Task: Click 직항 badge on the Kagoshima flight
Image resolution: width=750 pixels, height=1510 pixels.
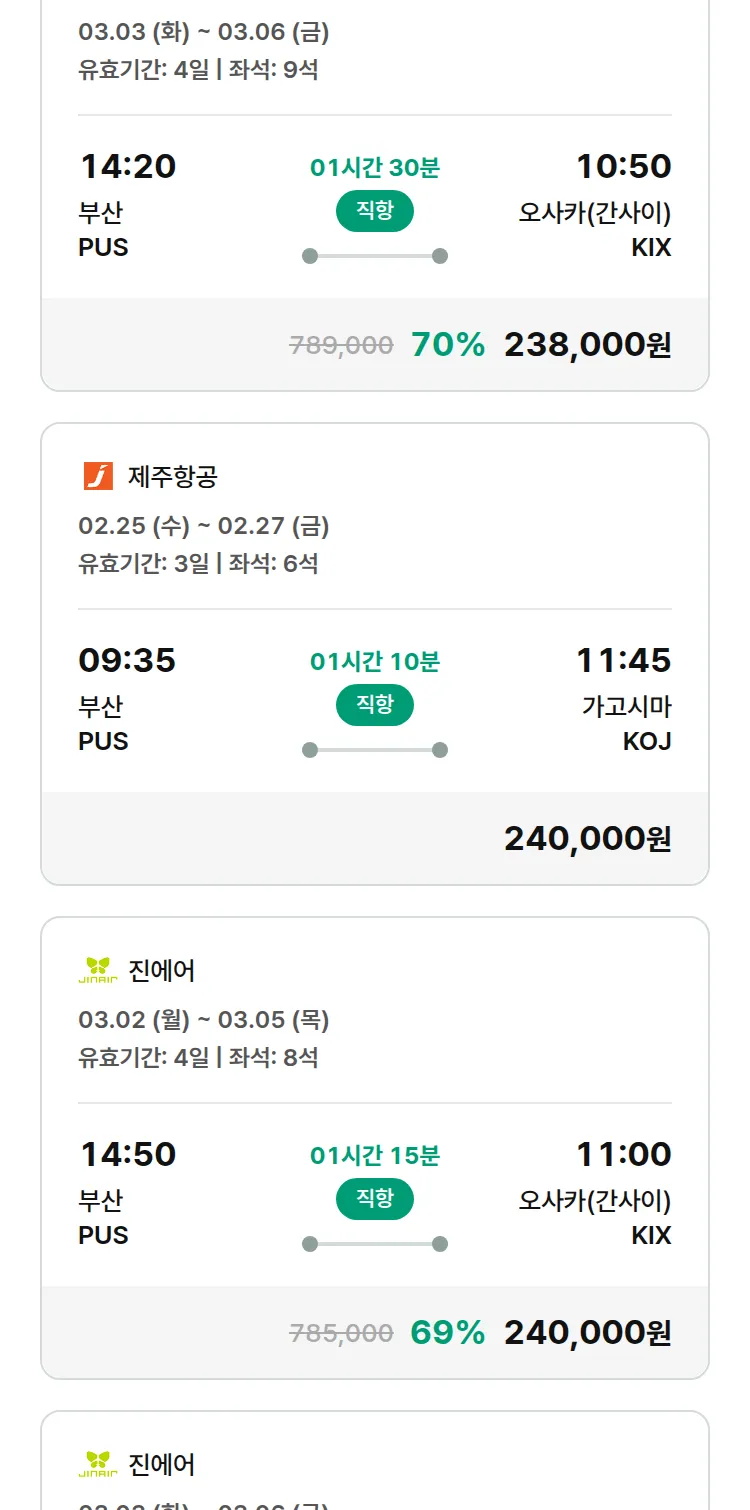Action: [374, 704]
